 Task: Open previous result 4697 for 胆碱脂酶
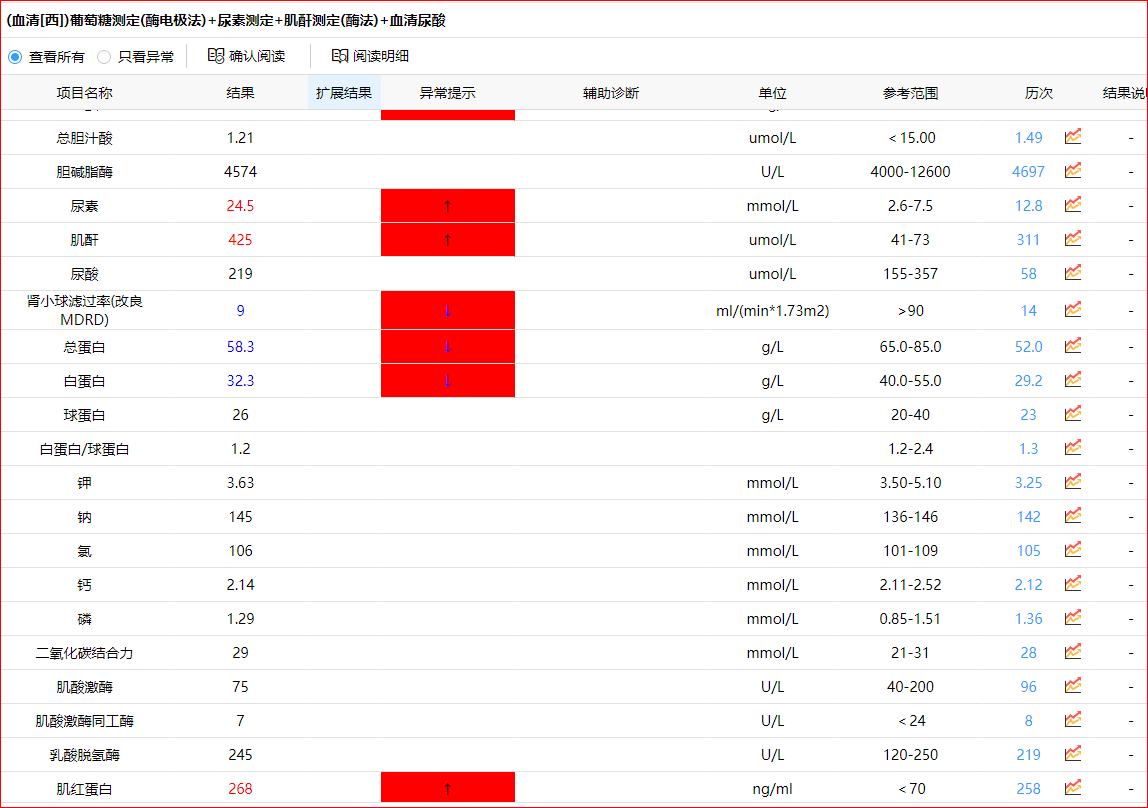[x=1029, y=171]
